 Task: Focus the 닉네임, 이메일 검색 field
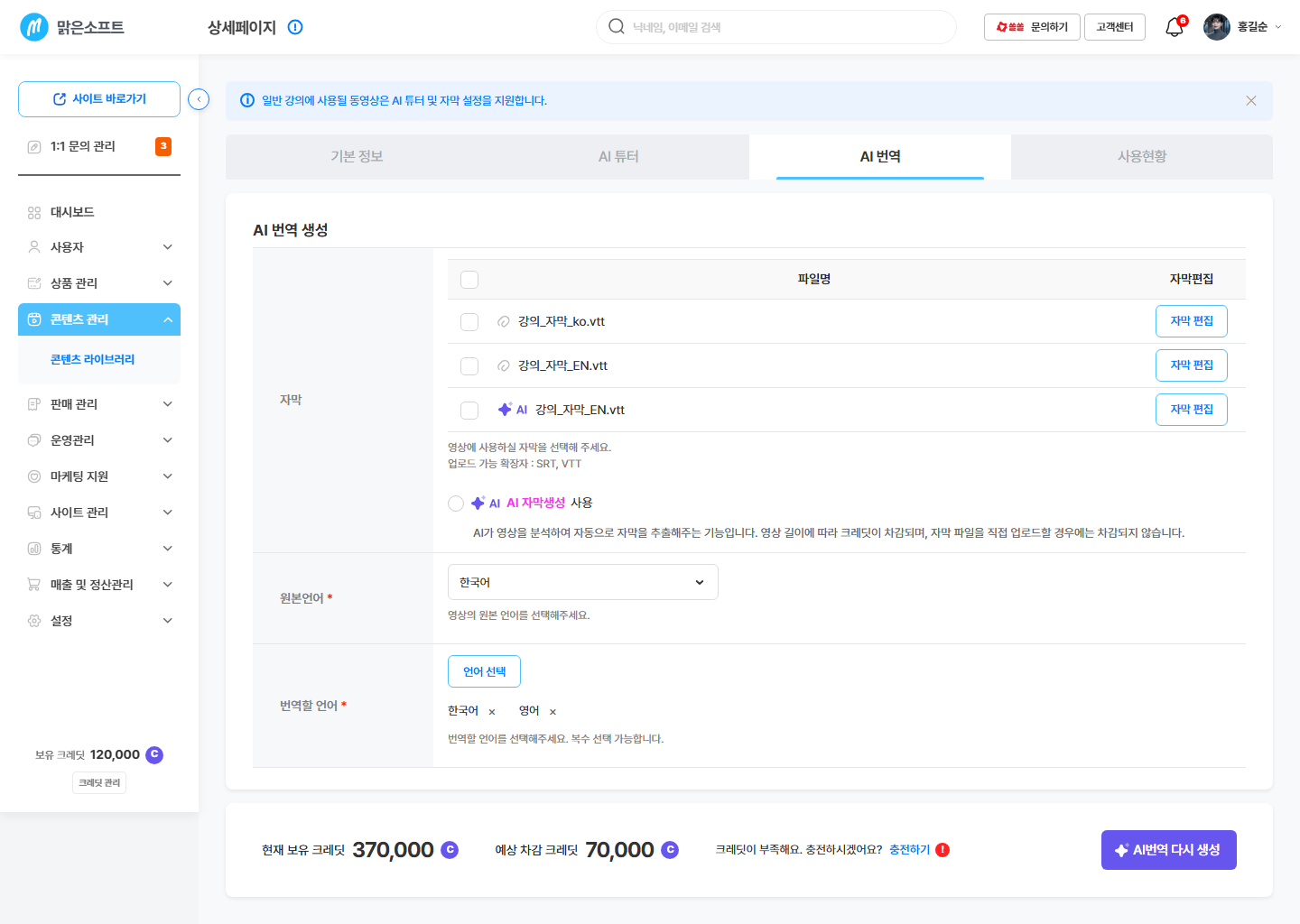(776, 27)
